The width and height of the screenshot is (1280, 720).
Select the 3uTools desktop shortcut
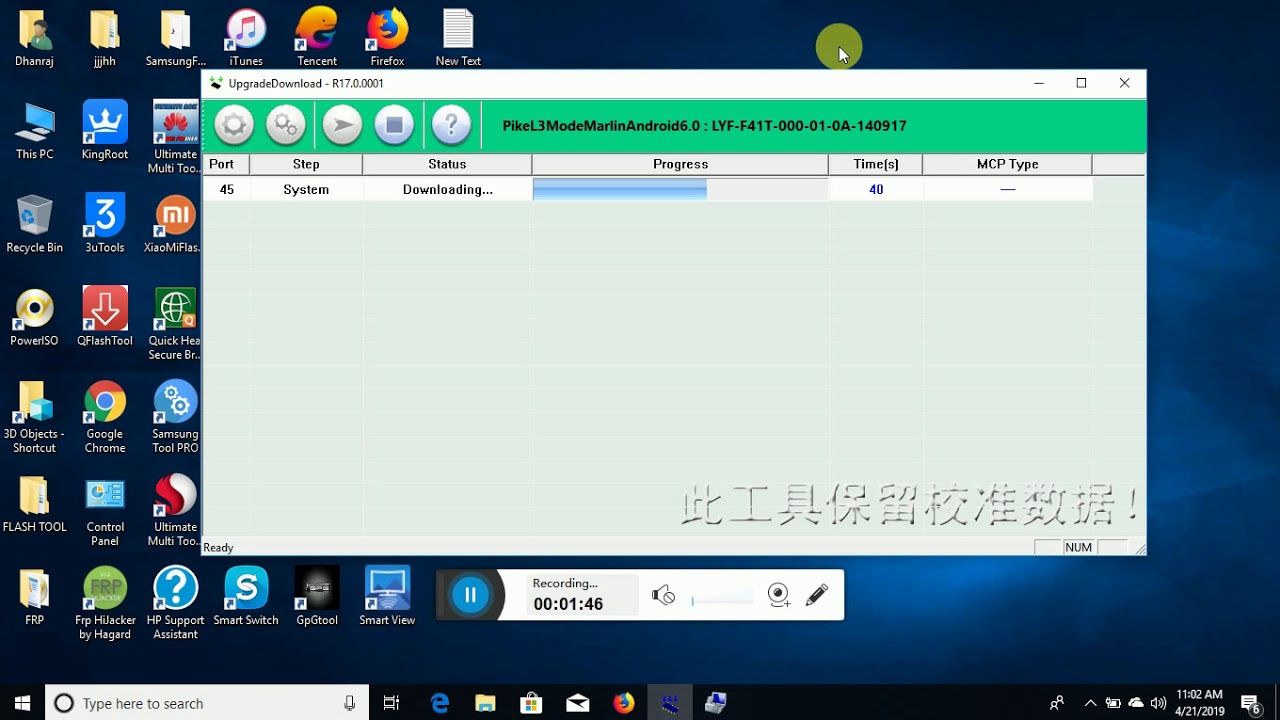[105, 225]
